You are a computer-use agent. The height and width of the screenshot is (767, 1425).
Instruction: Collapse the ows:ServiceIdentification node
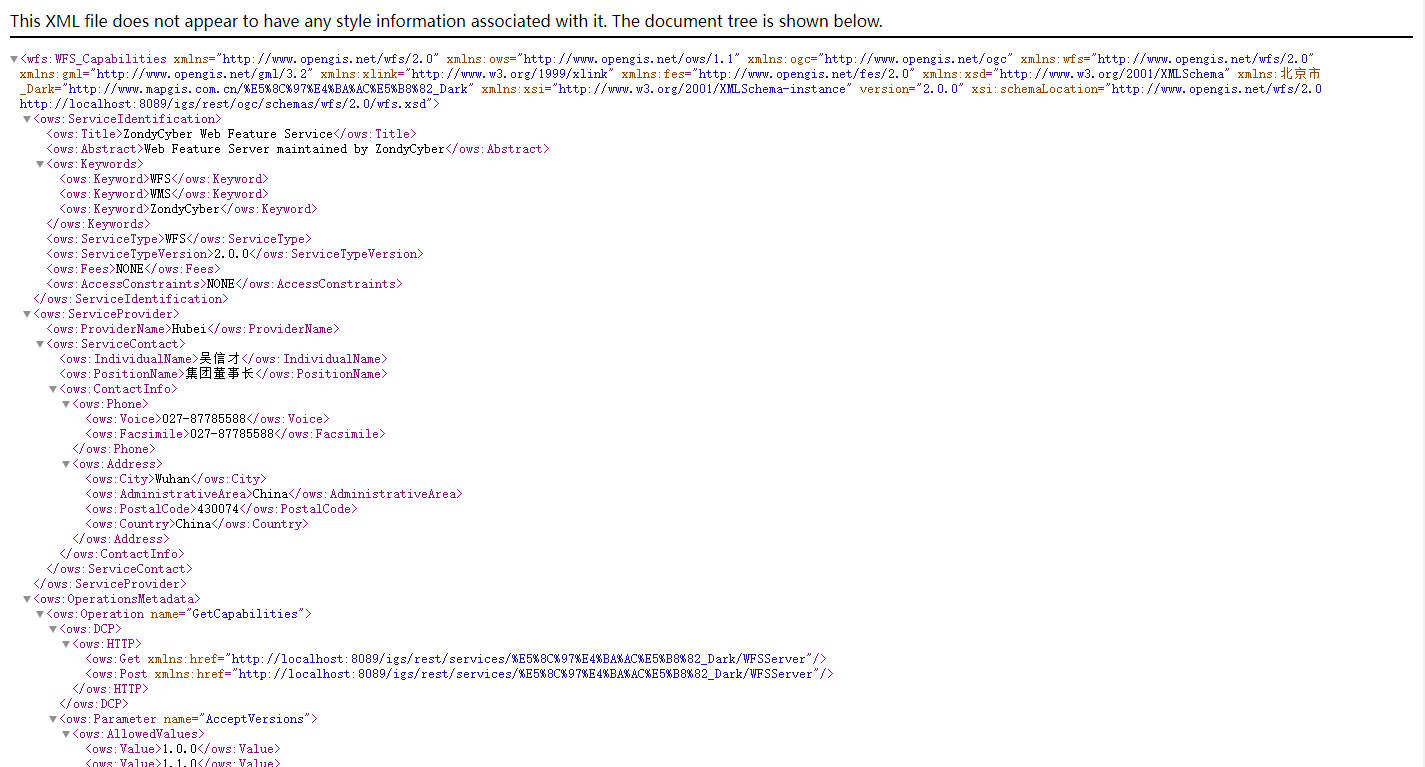[27, 119]
